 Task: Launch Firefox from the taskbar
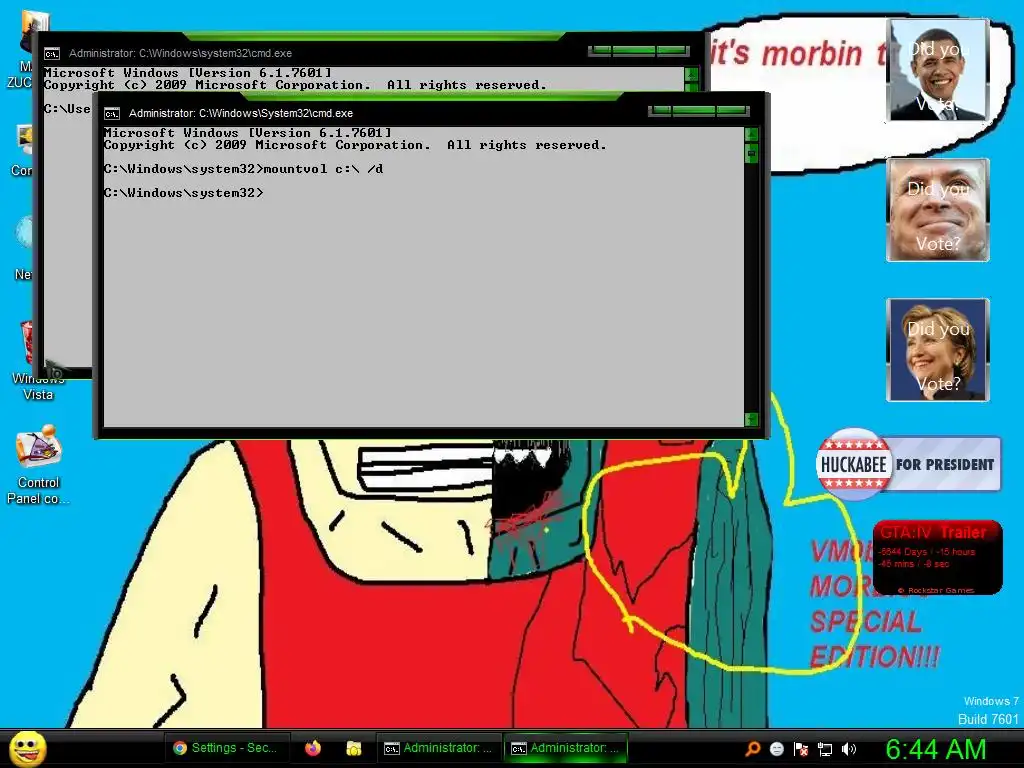tap(313, 748)
